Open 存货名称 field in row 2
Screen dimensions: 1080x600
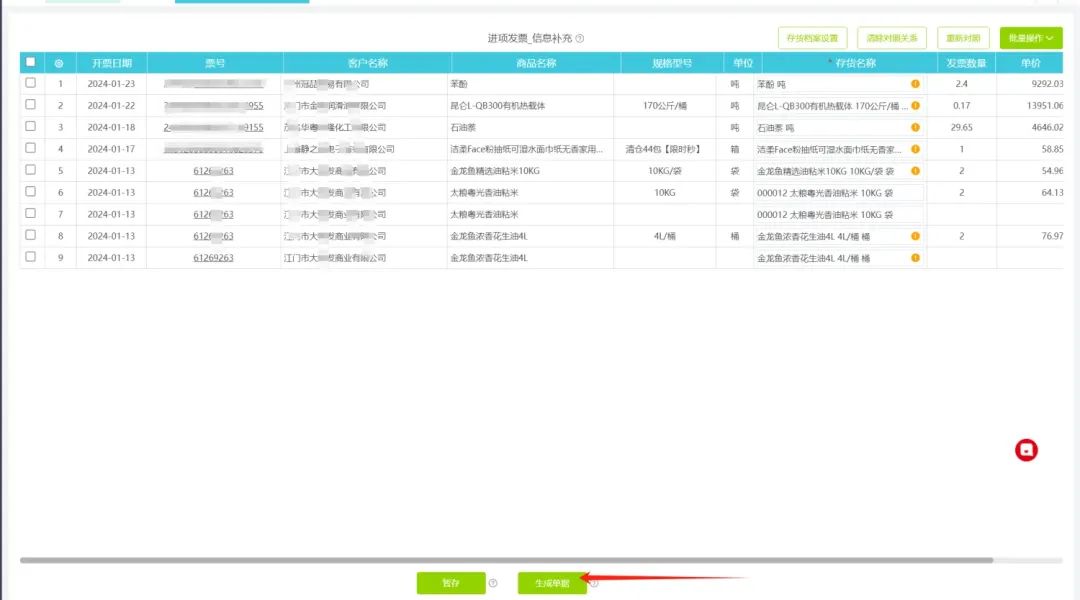(832, 106)
